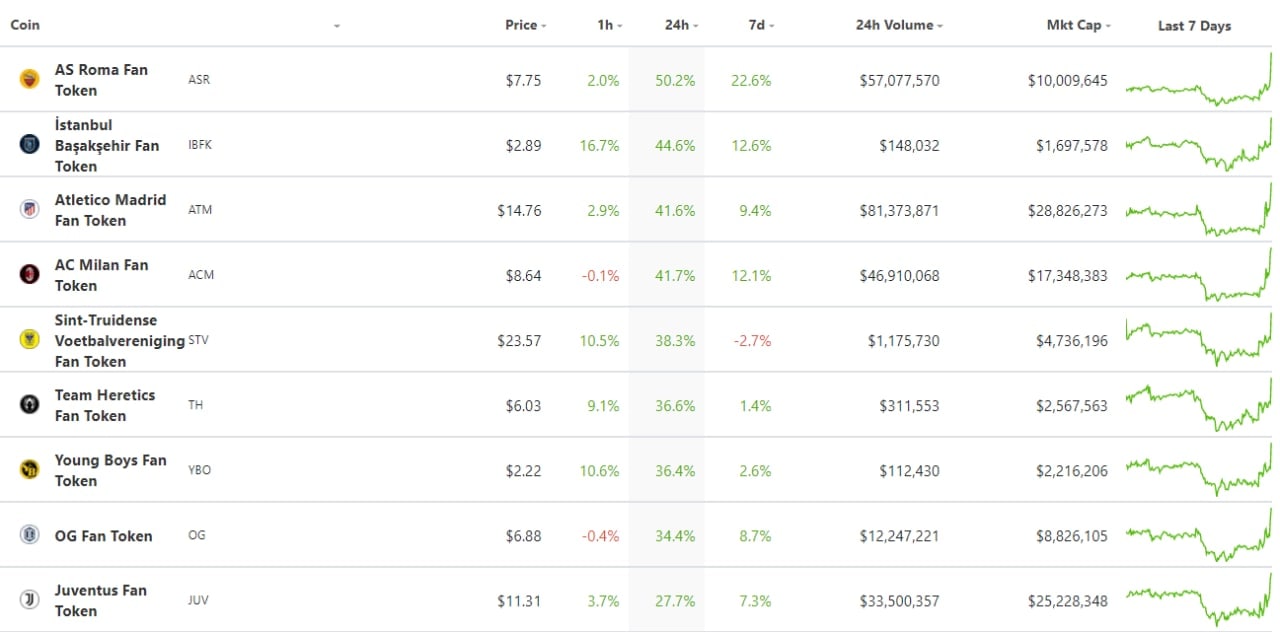Click the Sint-Truidense Fan Token logo icon
This screenshot has height=632, width=1280.
click(x=29, y=339)
